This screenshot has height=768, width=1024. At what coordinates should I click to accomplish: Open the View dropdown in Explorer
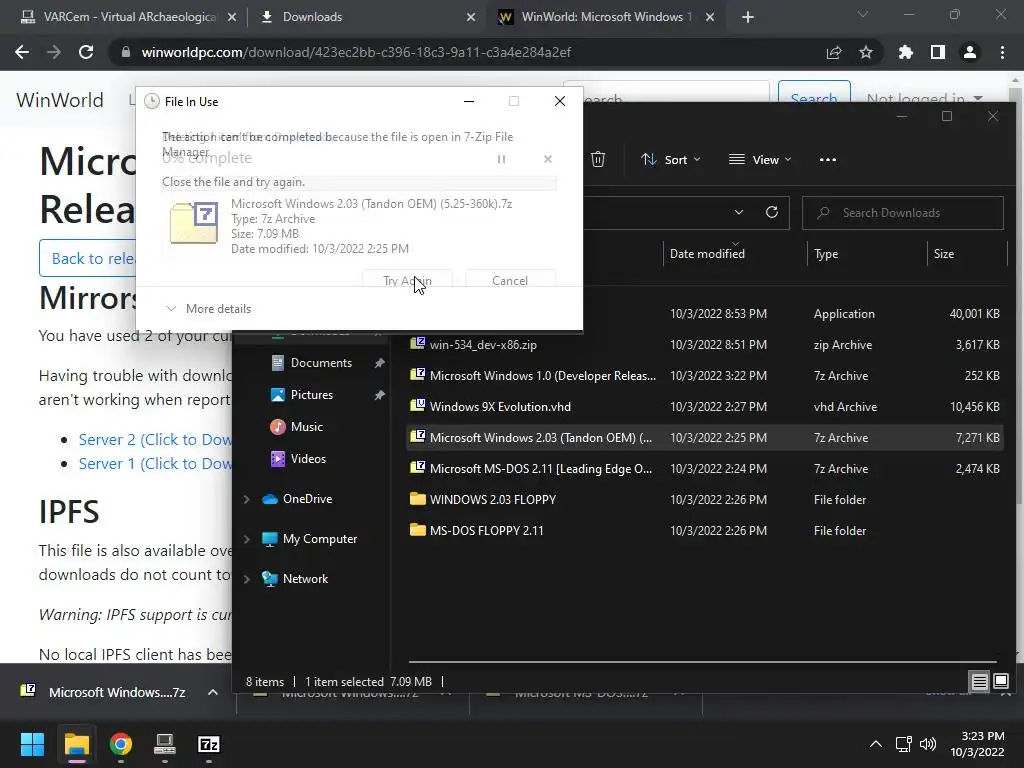coord(760,159)
